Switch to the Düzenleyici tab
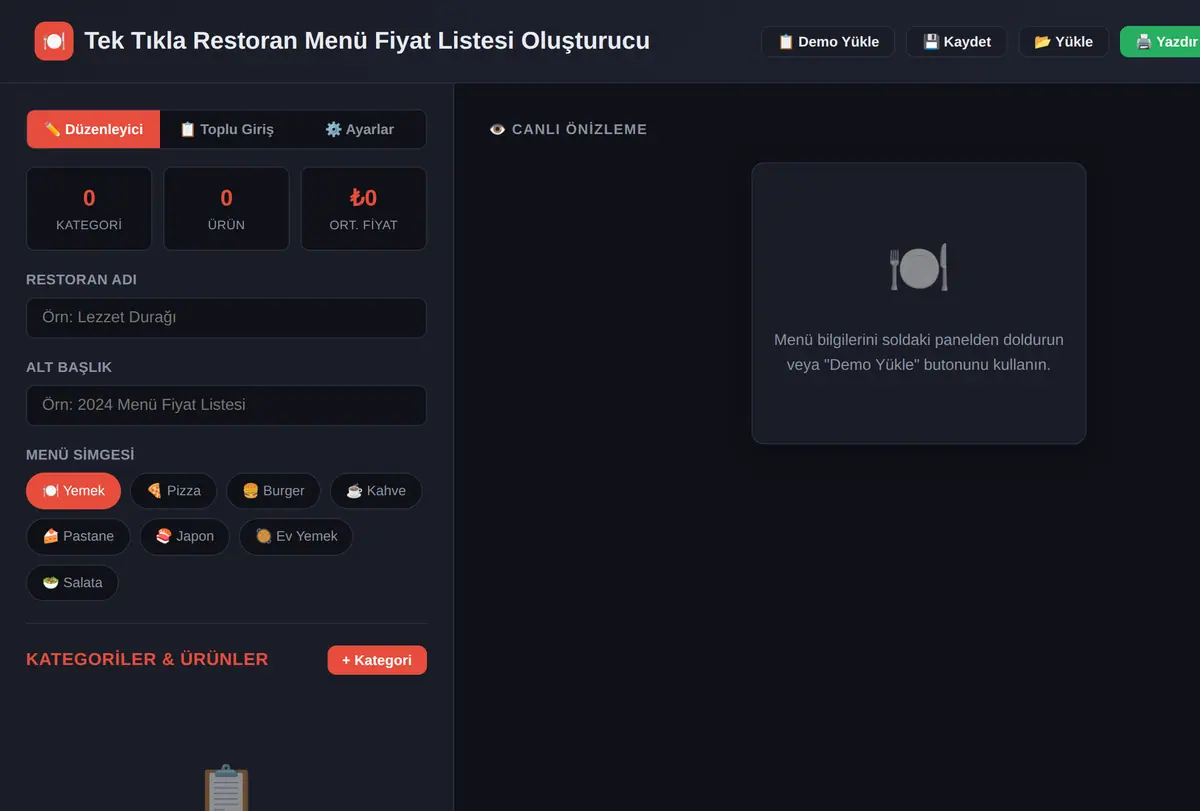This screenshot has width=1200, height=811. click(x=94, y=129)
